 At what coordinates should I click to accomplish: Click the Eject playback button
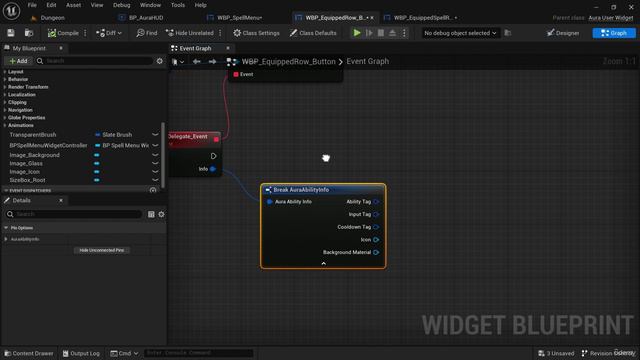click(x=392, y=33)
